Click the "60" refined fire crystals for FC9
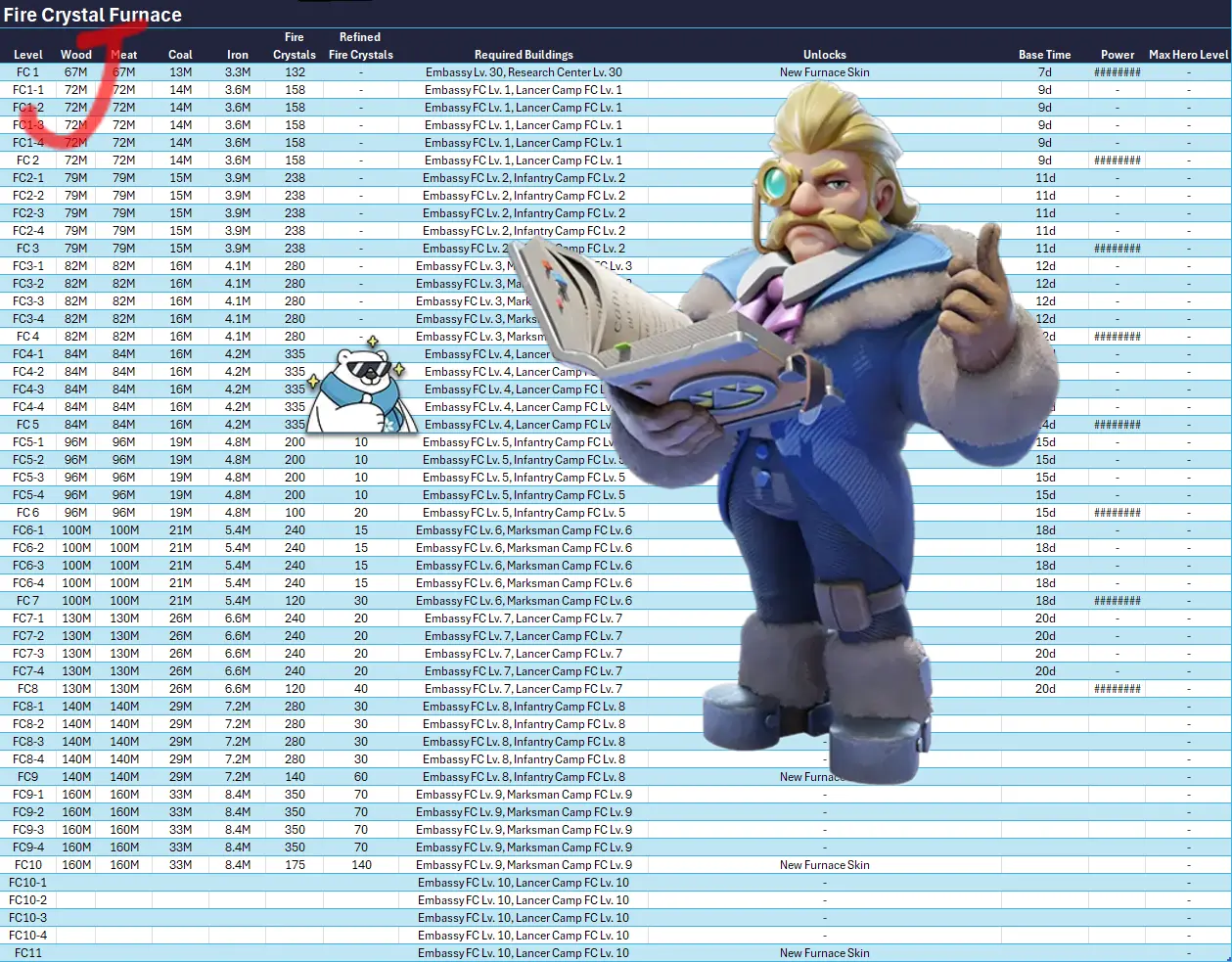 click(361, 777)
